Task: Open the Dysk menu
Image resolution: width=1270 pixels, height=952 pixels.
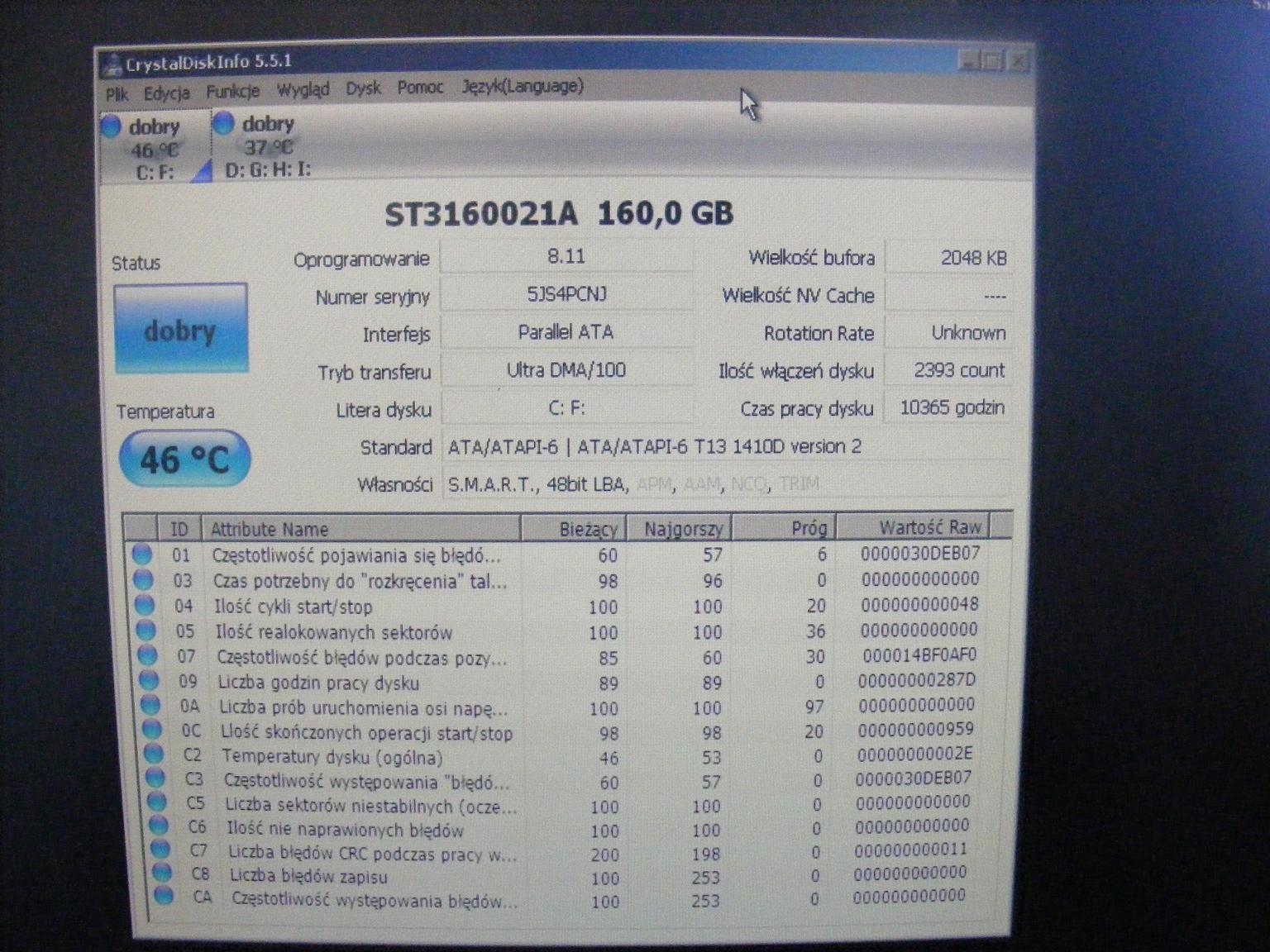Action: (x=363, y=88)
